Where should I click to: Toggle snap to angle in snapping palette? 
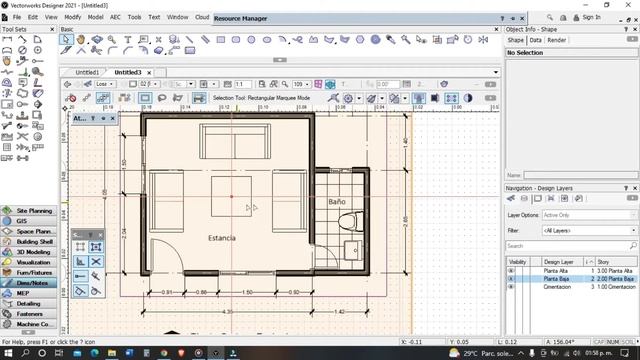click(80, 262)
